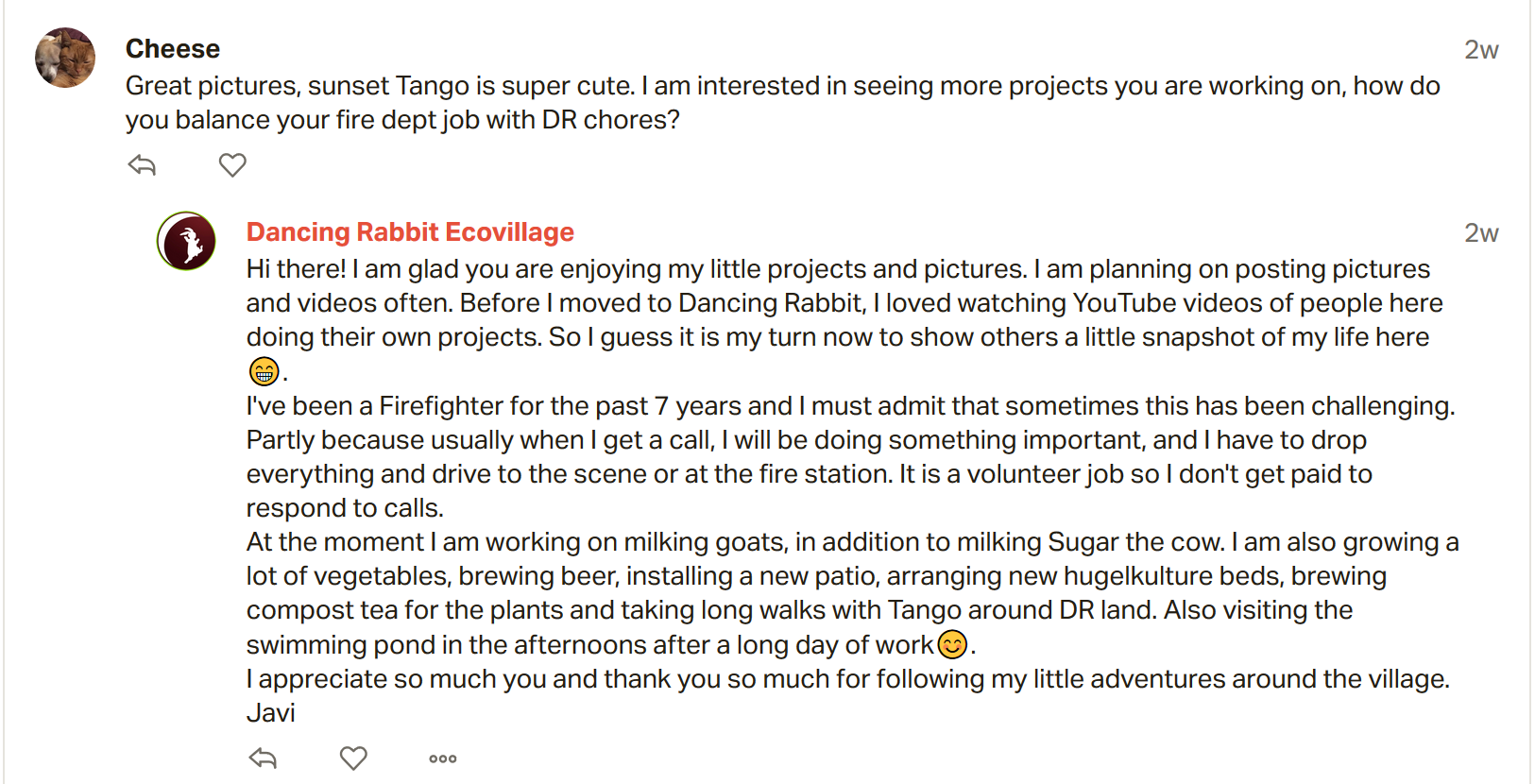Screen dimensions: 1535x784
Task: Click the 'respond to calls.' line
Action: tap(345, 508)
